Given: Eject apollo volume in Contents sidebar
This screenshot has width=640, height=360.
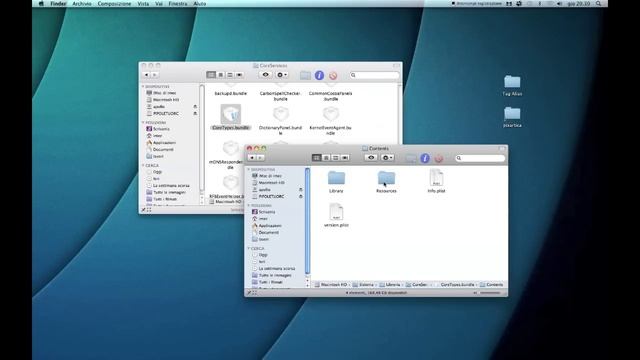Looking at the screenshot, I should point(301,189).
